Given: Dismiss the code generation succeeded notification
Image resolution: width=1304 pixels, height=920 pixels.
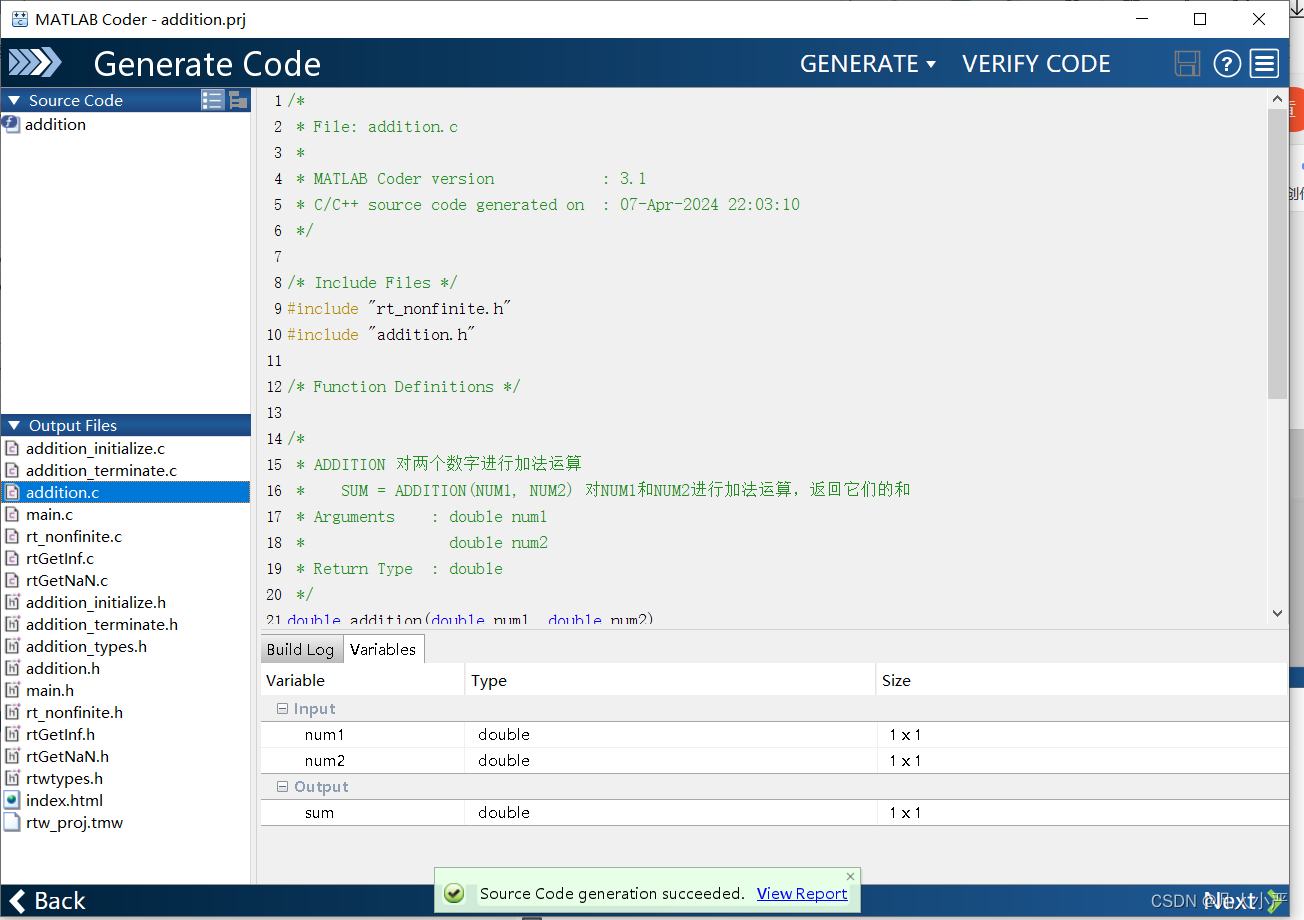Looking at the screenshot, I should [x=850, y=876].
